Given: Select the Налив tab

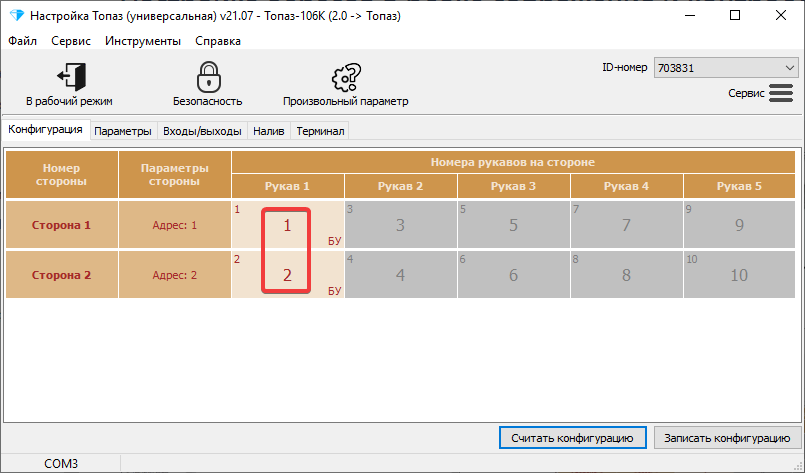Looking at the screenshot, I should pyautogui.click(x=269, y=131).
